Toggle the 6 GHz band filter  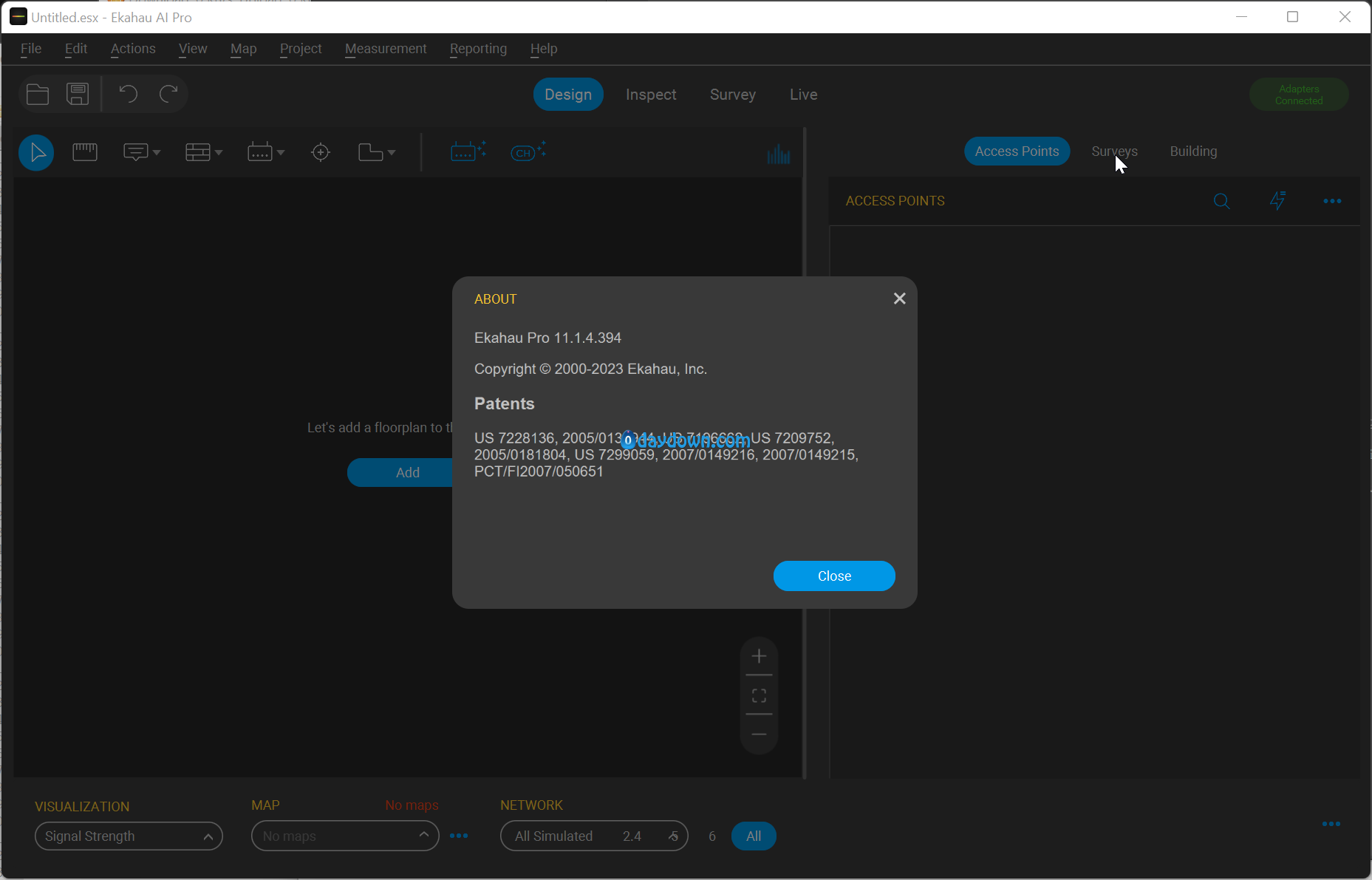[712, 836]
